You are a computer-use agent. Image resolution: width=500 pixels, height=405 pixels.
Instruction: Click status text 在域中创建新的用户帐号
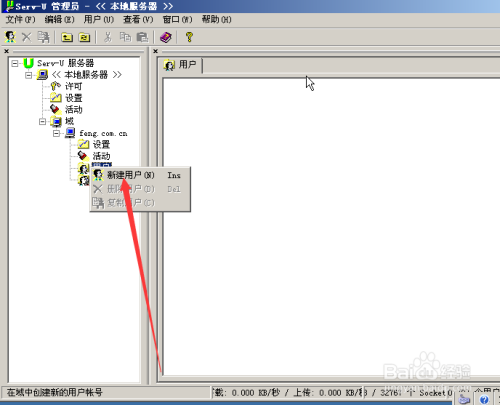click(x=55, y=392)
